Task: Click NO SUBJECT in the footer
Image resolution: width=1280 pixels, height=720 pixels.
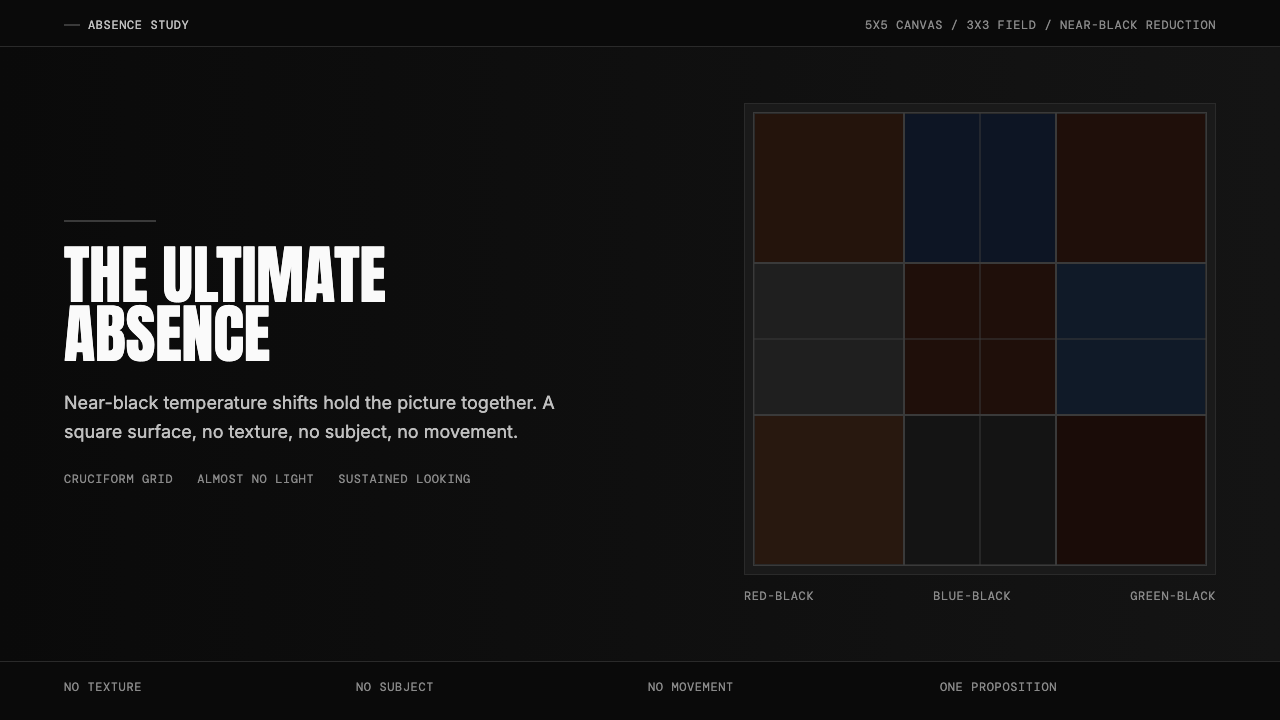Action: pyautogui.click(x=395, y=687)
